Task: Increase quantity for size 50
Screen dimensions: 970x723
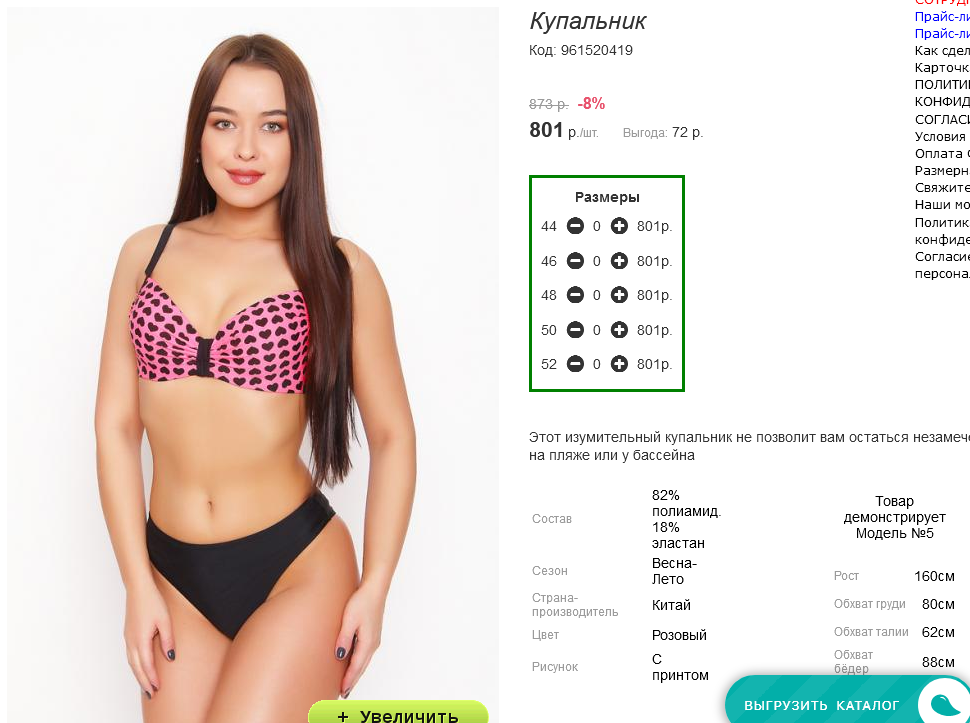Action: click(619, 330)
